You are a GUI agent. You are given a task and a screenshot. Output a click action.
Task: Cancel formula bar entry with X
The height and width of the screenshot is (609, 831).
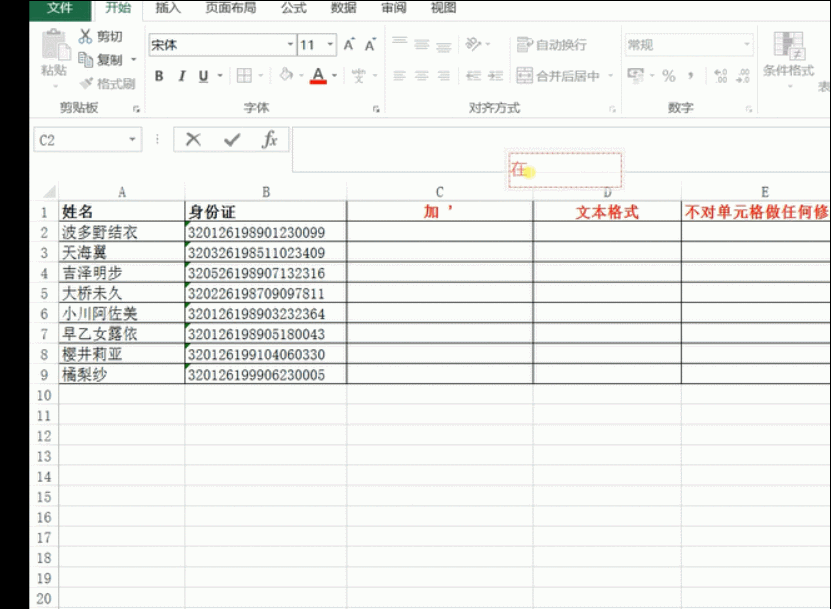(x=193, y=140)
